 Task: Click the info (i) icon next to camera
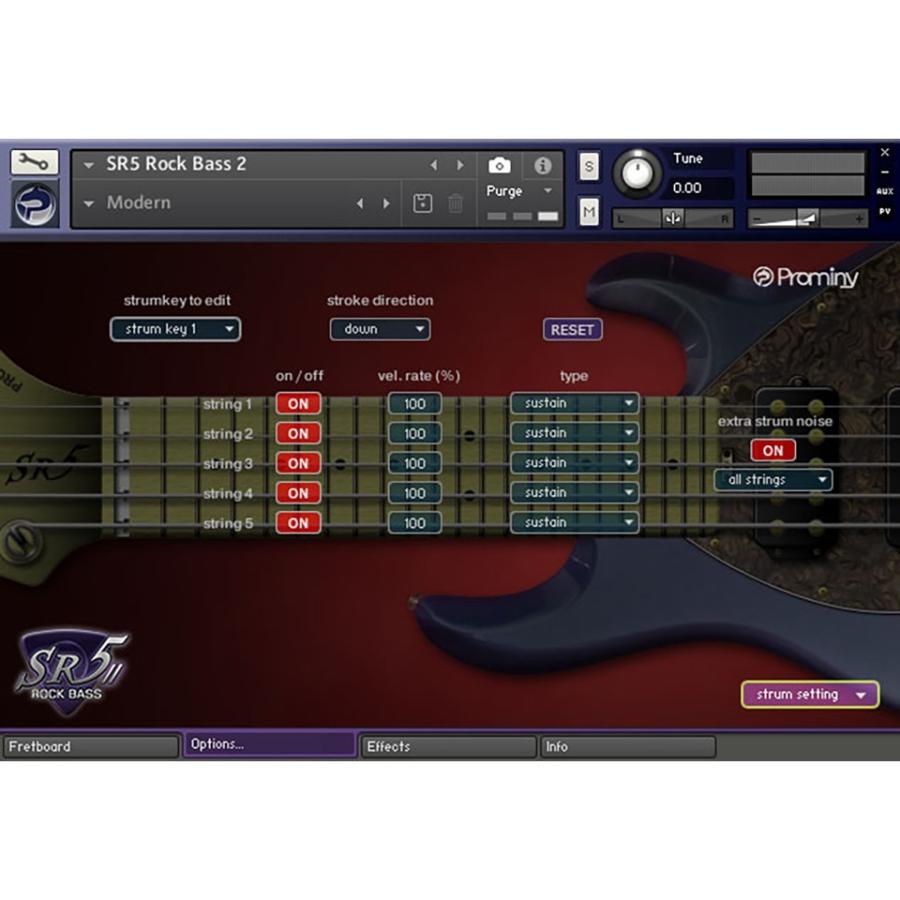(543, 165)
